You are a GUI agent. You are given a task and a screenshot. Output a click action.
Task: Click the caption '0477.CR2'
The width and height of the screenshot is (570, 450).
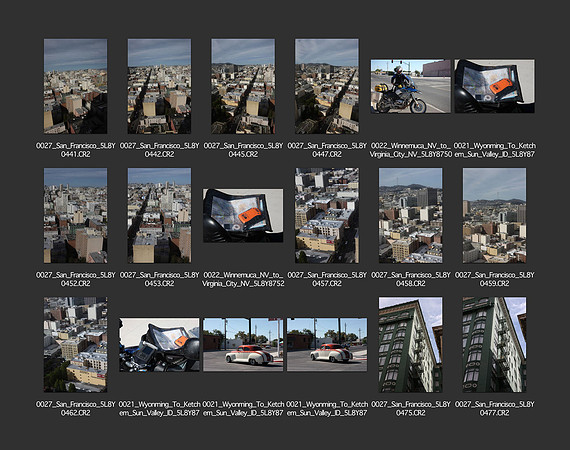coord(494,413)
